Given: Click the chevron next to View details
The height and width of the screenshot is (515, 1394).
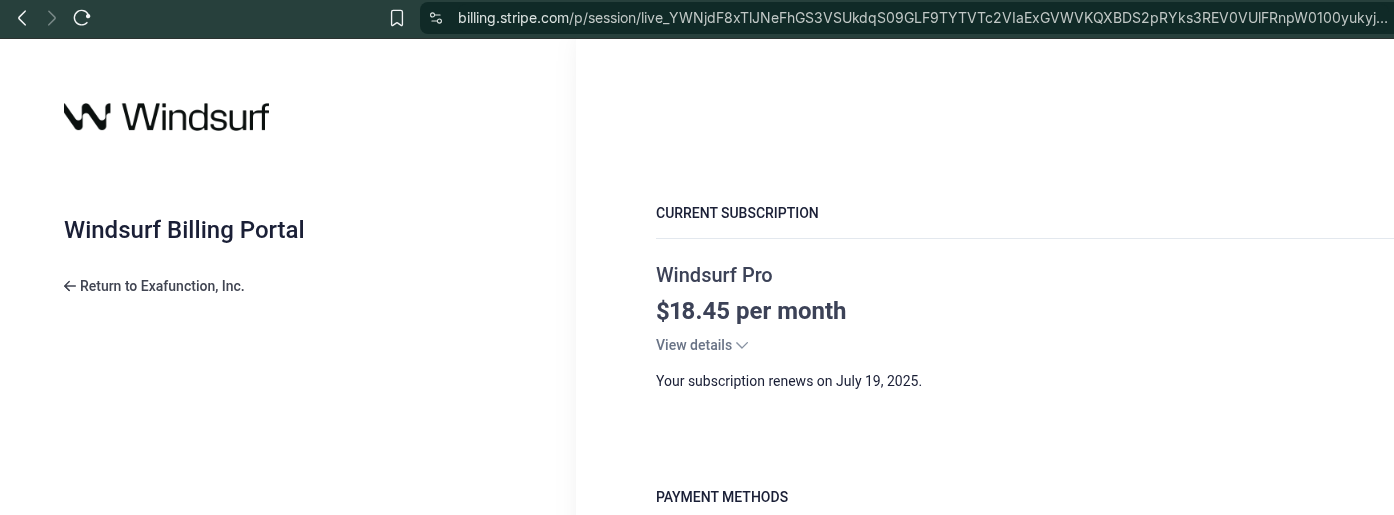Looking at the screenshot, I should 742,345.
